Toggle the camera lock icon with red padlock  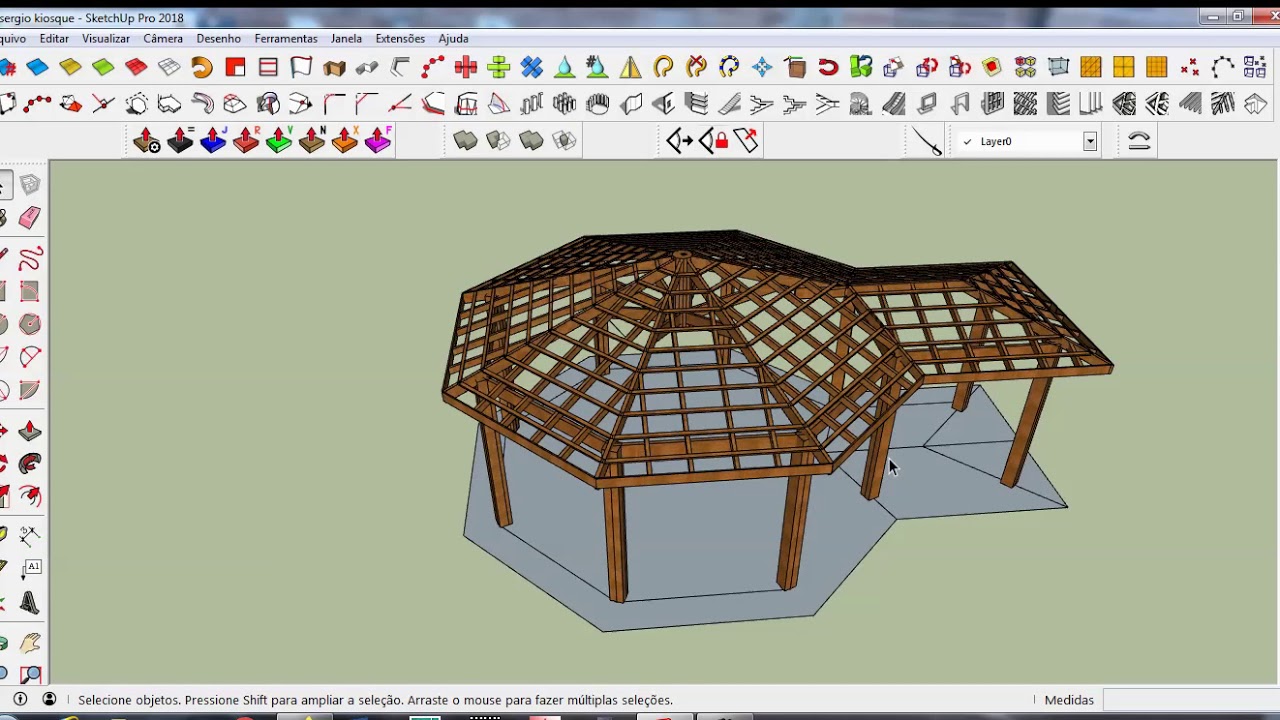[714, 141]
